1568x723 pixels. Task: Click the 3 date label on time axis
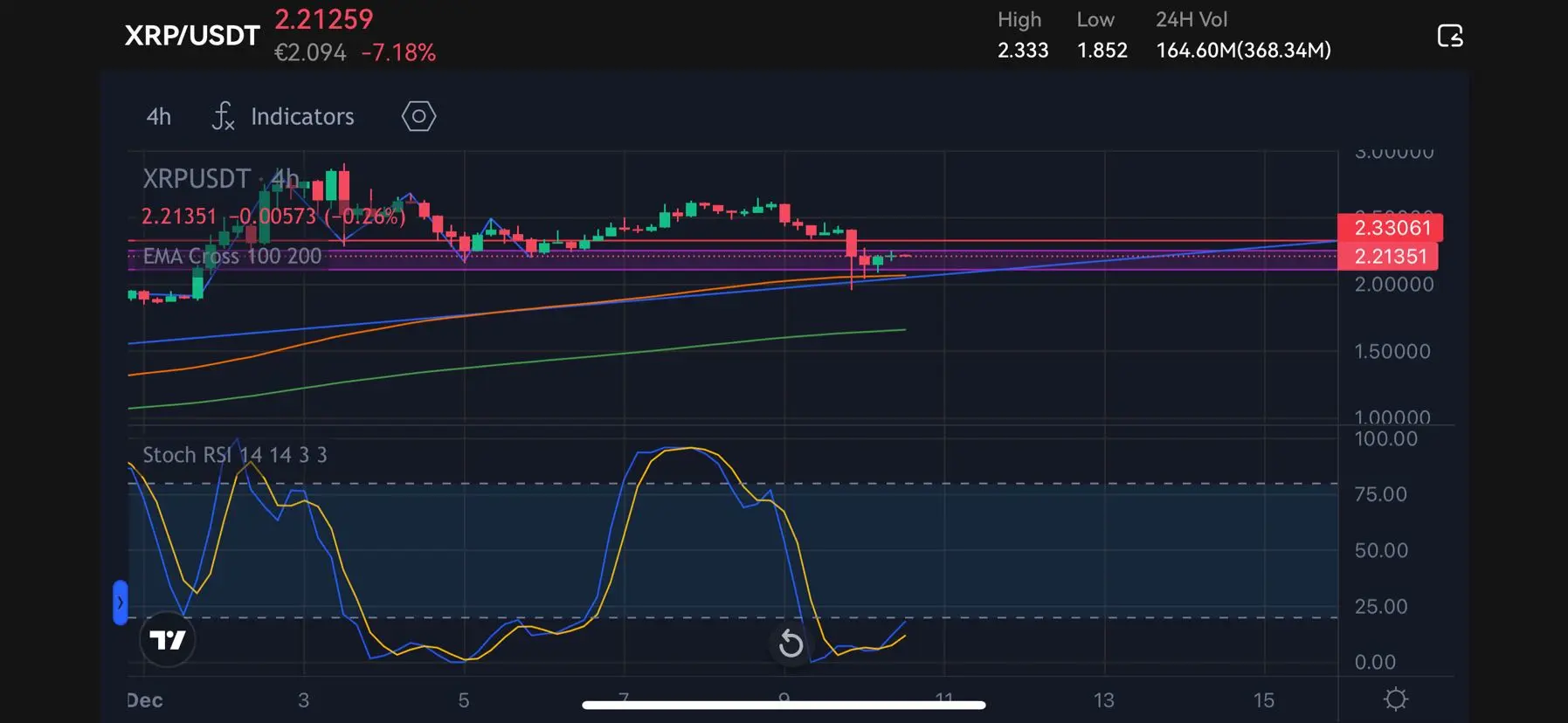coord(303,700)
